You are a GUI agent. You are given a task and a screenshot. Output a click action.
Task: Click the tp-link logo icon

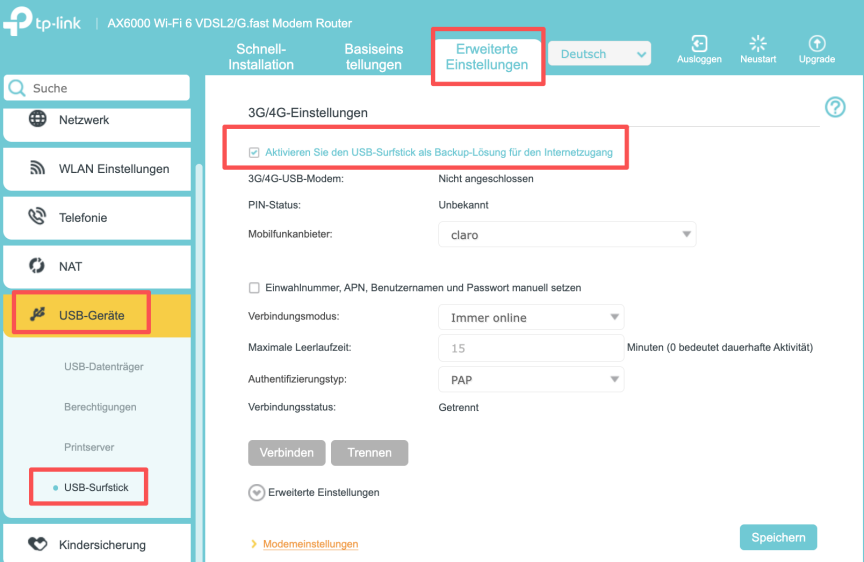point(18,21)
